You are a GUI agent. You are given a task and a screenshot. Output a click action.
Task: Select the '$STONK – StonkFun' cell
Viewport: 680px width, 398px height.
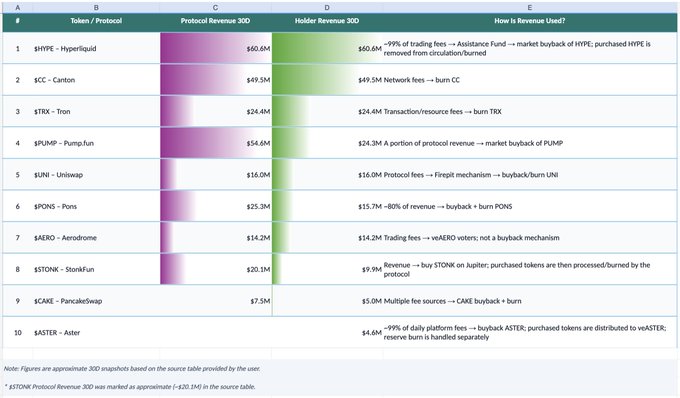pyautogui.click(x=96, y=269)
